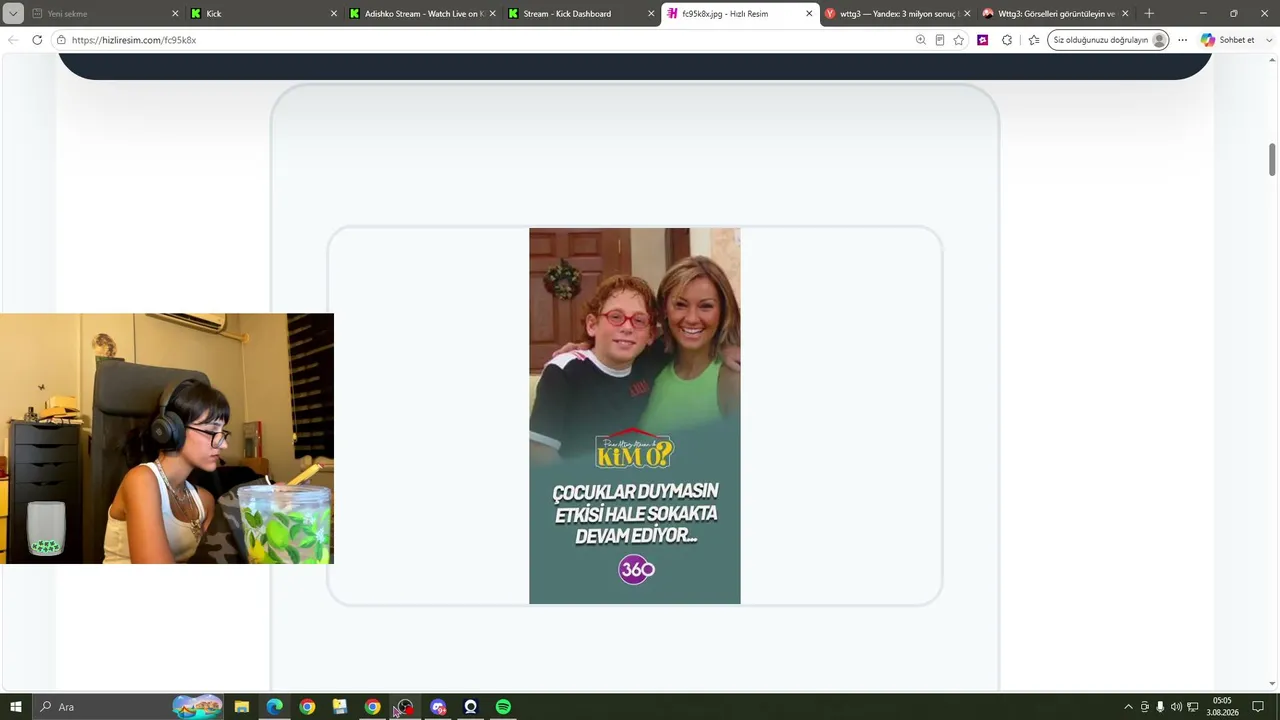
Task: Switch to the wttg3 Yandex search tab
Action: point(897,14)
